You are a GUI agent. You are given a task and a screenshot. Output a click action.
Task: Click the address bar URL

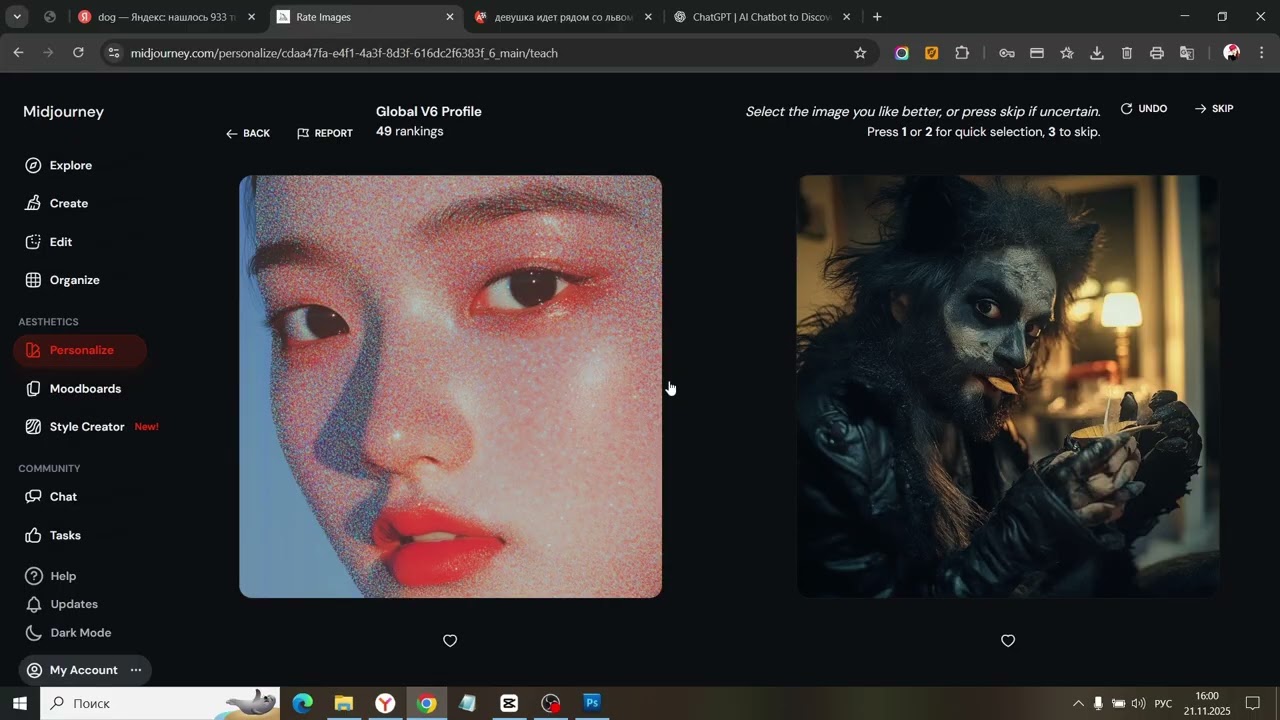pos(344,53)
